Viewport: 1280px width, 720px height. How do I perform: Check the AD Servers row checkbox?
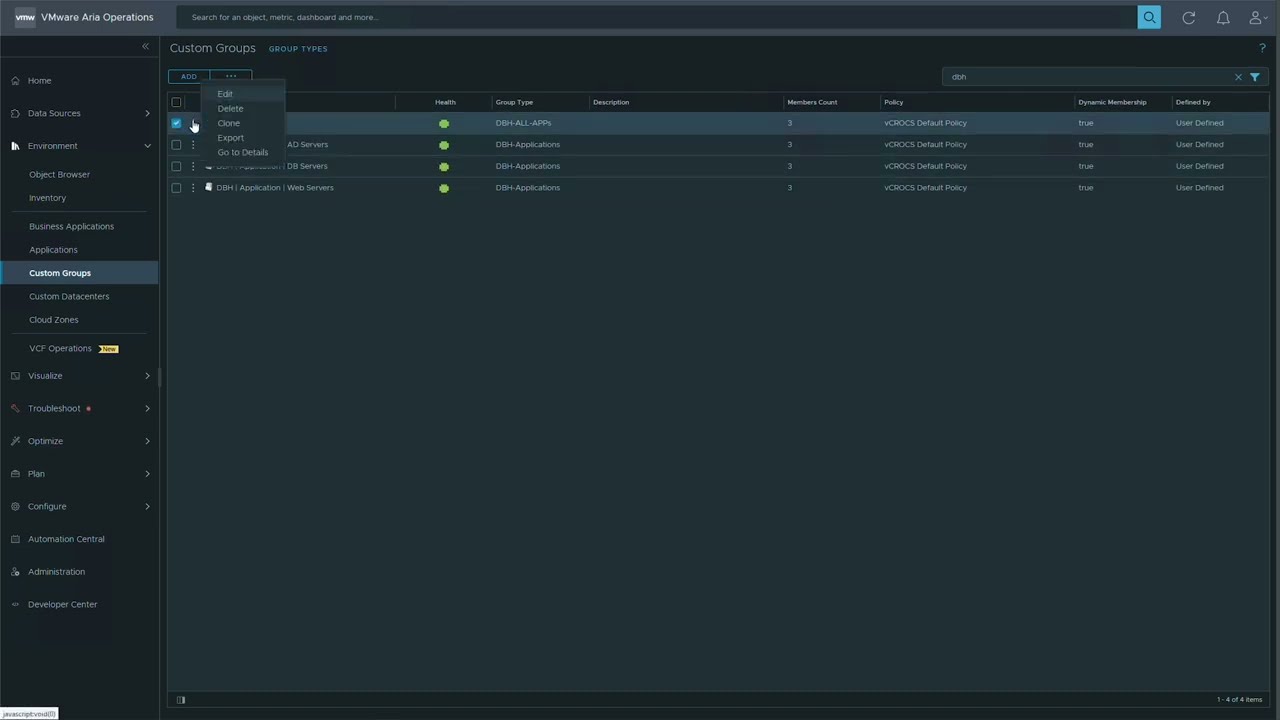click(176, 145)
